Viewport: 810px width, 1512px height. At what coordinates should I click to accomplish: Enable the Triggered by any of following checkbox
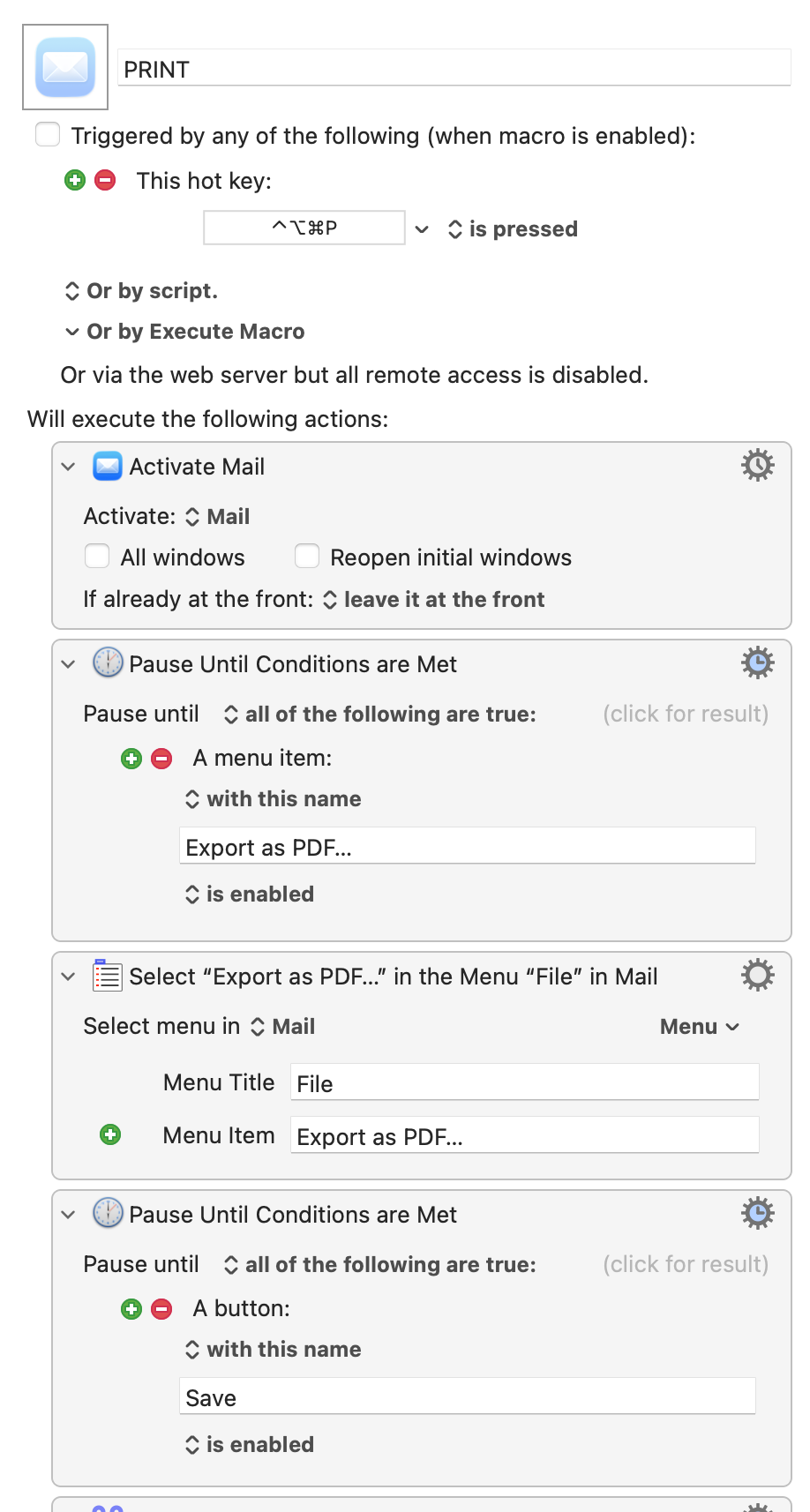[48, 135]
